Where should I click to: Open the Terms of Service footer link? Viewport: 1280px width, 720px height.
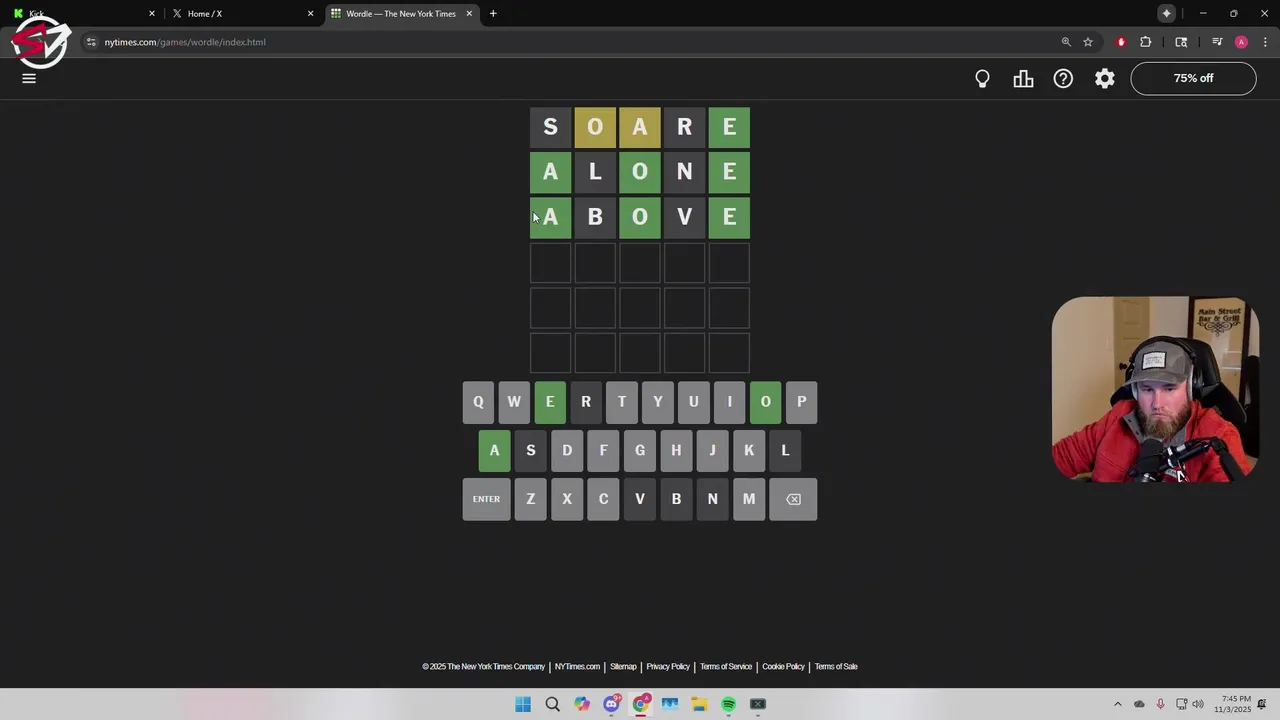point(726,667)
